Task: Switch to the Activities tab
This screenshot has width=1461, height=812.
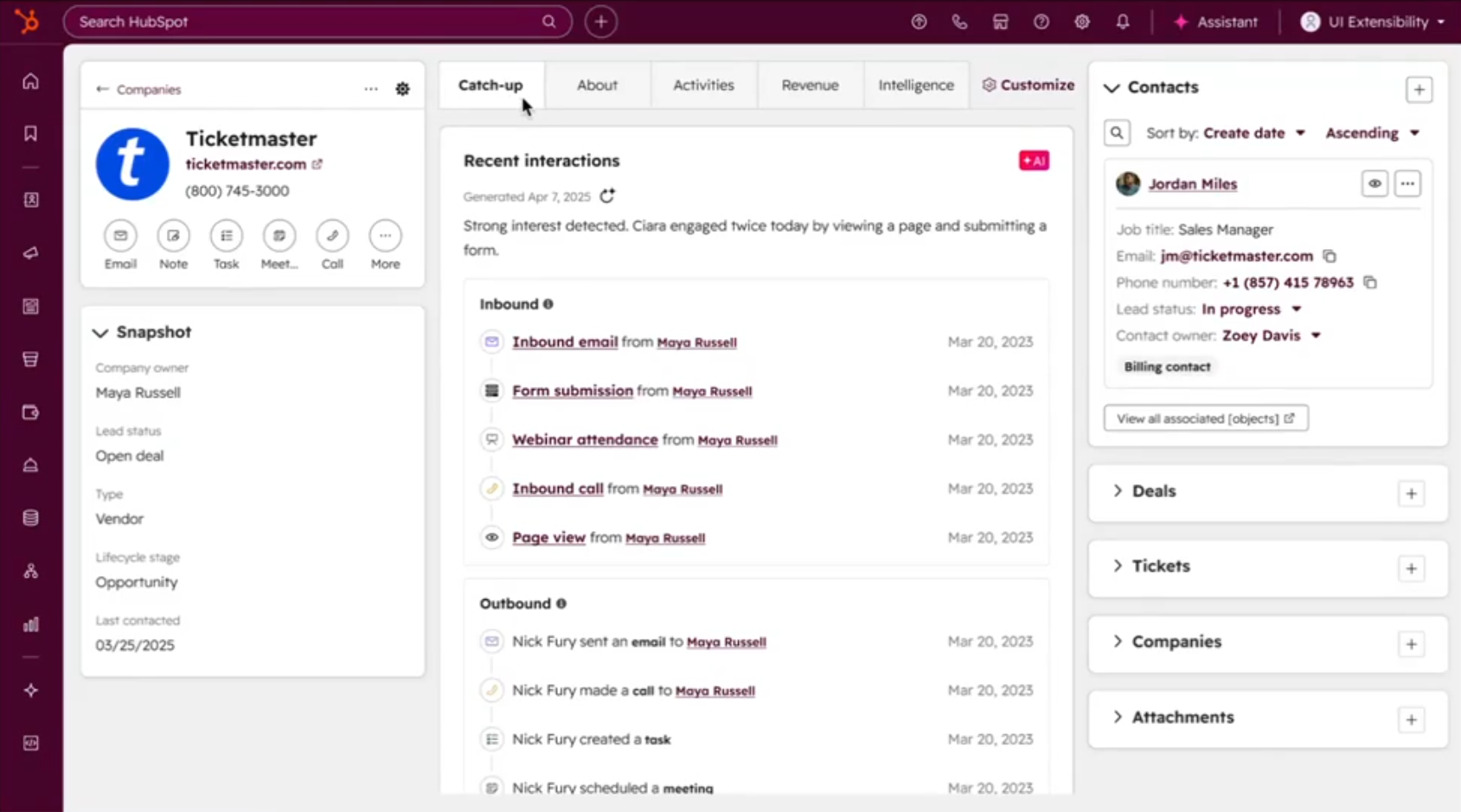Action: click(703, 85)
